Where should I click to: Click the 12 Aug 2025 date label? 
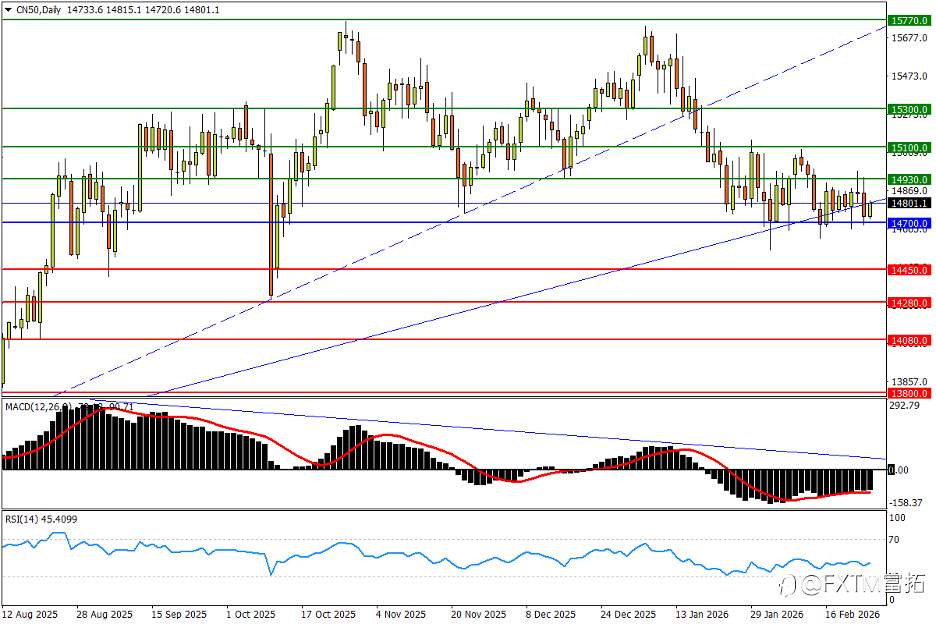(x=30, y=614)
